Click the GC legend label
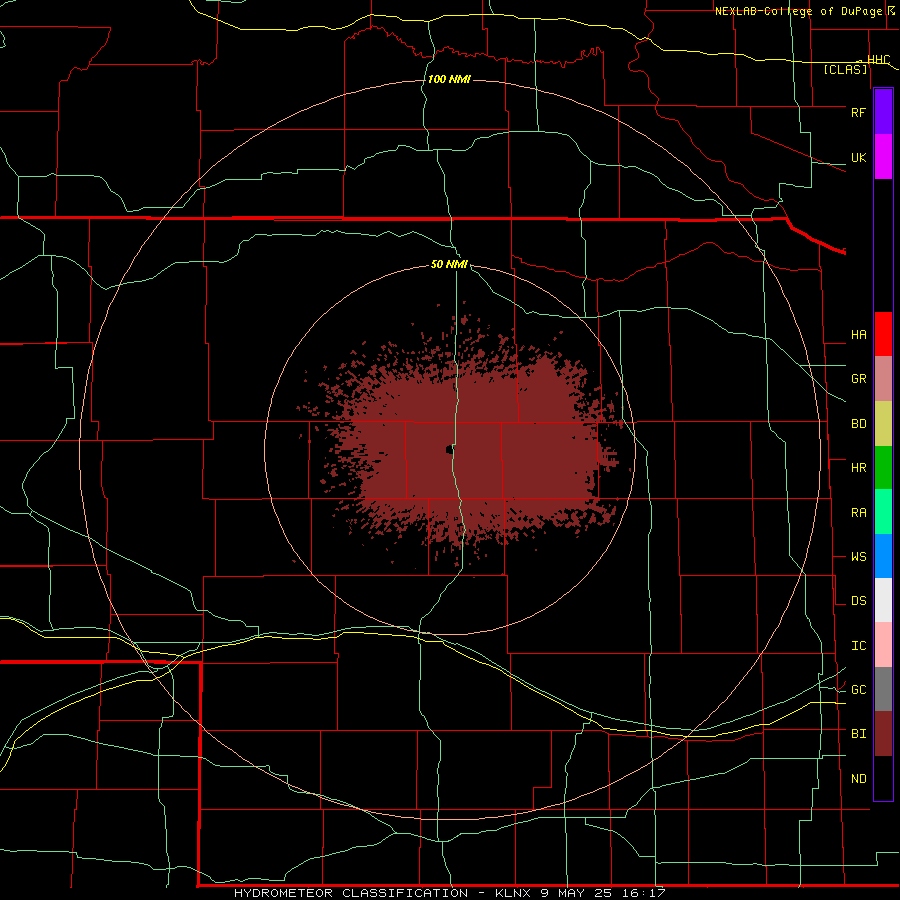The width and height of the screenshot is (900, 900). click(858, 690)
